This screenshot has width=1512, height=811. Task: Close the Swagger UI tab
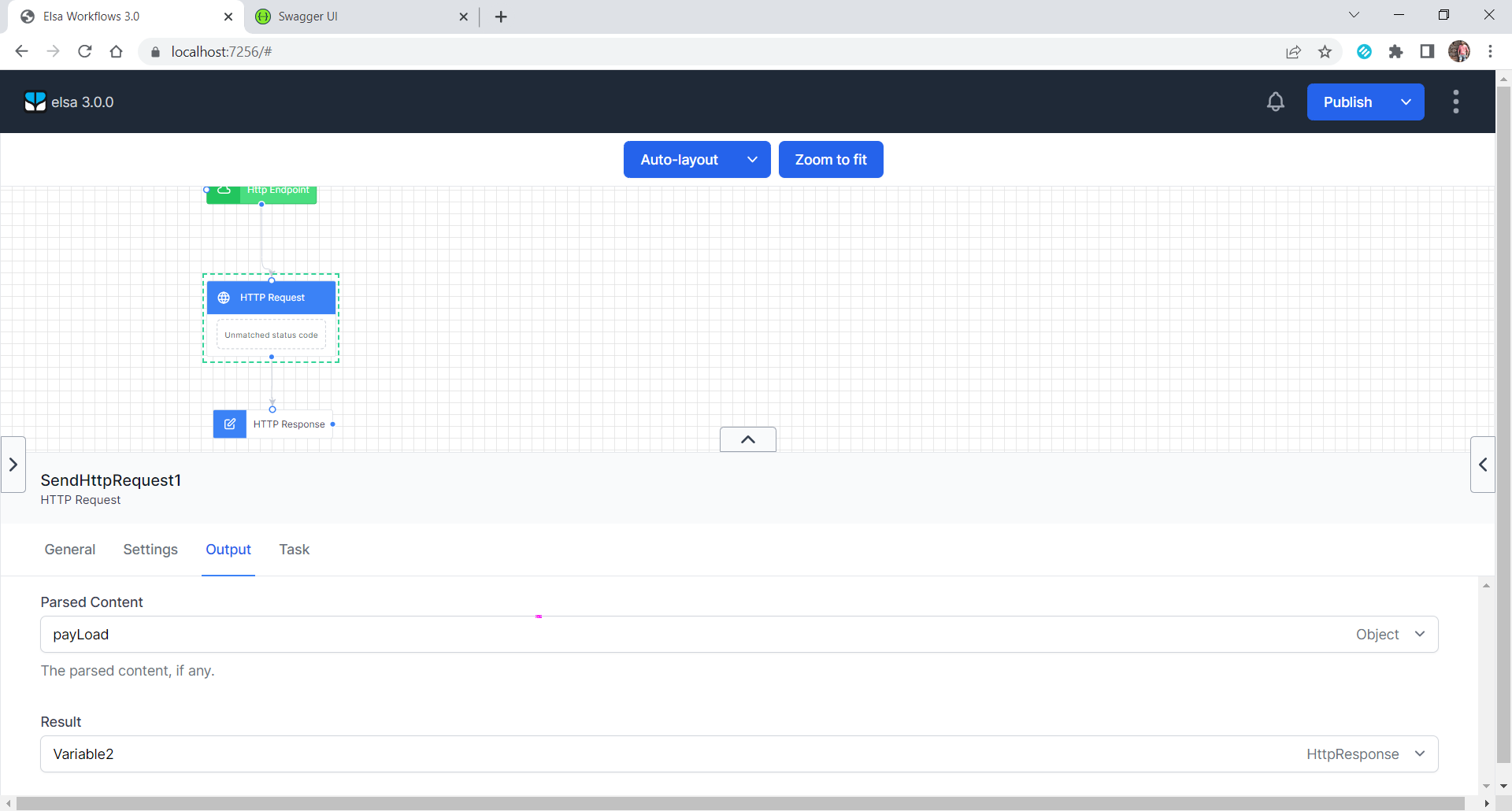(464, 17)
